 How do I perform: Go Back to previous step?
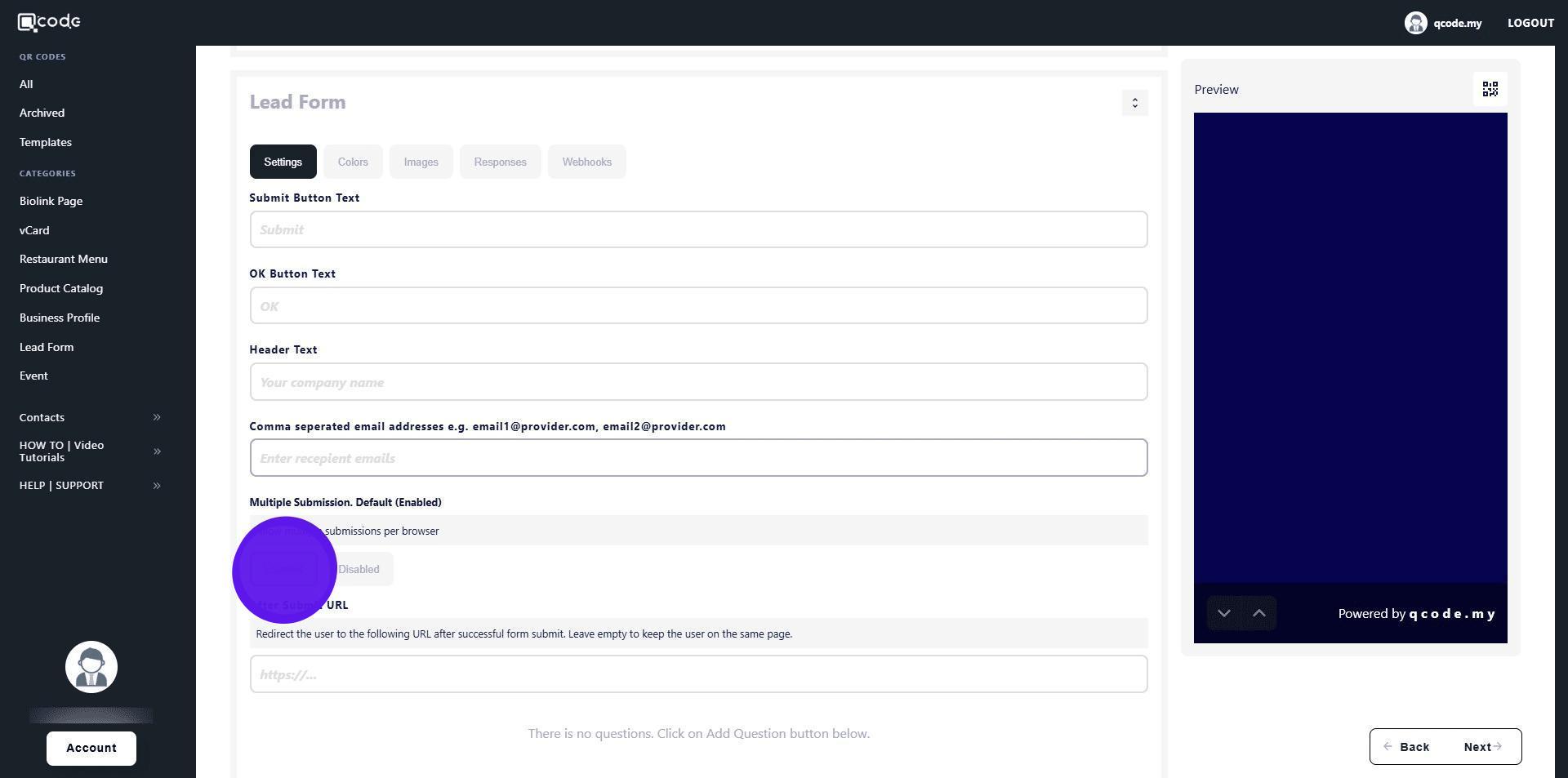1406,747
